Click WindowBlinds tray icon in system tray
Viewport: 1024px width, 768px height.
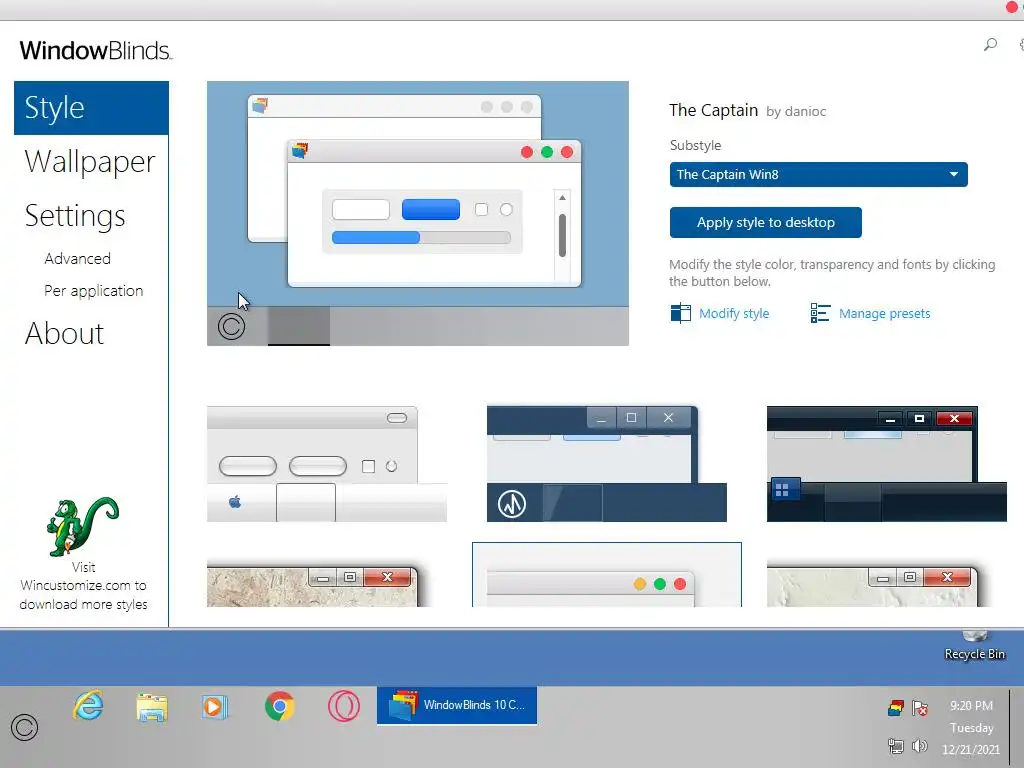click(x=896, y=707)
